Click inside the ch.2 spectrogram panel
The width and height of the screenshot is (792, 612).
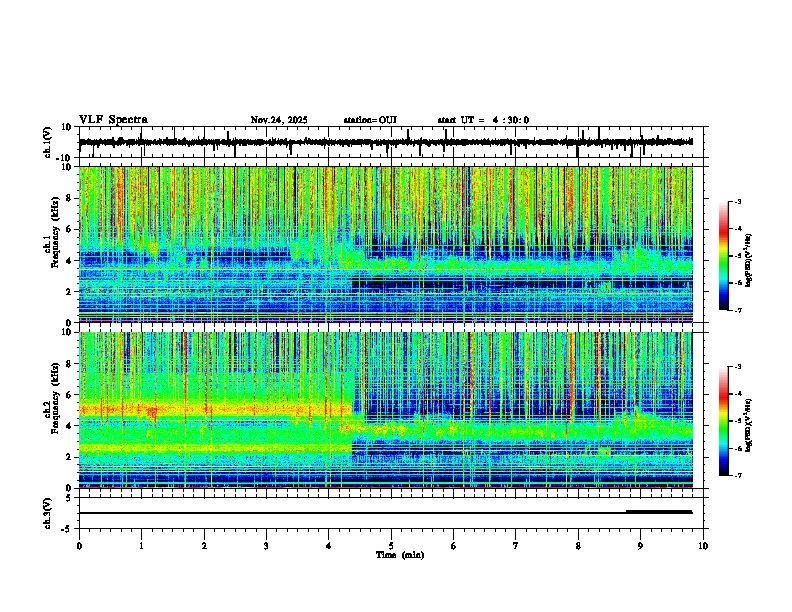(x=386, y=410)
